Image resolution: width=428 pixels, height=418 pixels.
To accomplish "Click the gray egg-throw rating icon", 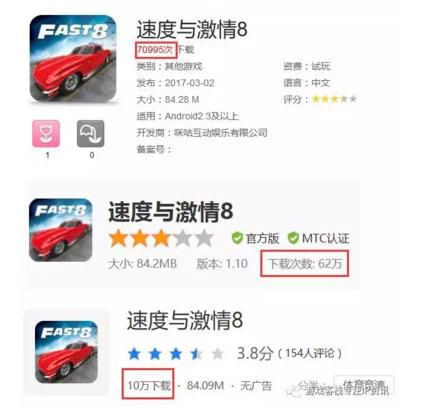I will [x=91, y=134].
